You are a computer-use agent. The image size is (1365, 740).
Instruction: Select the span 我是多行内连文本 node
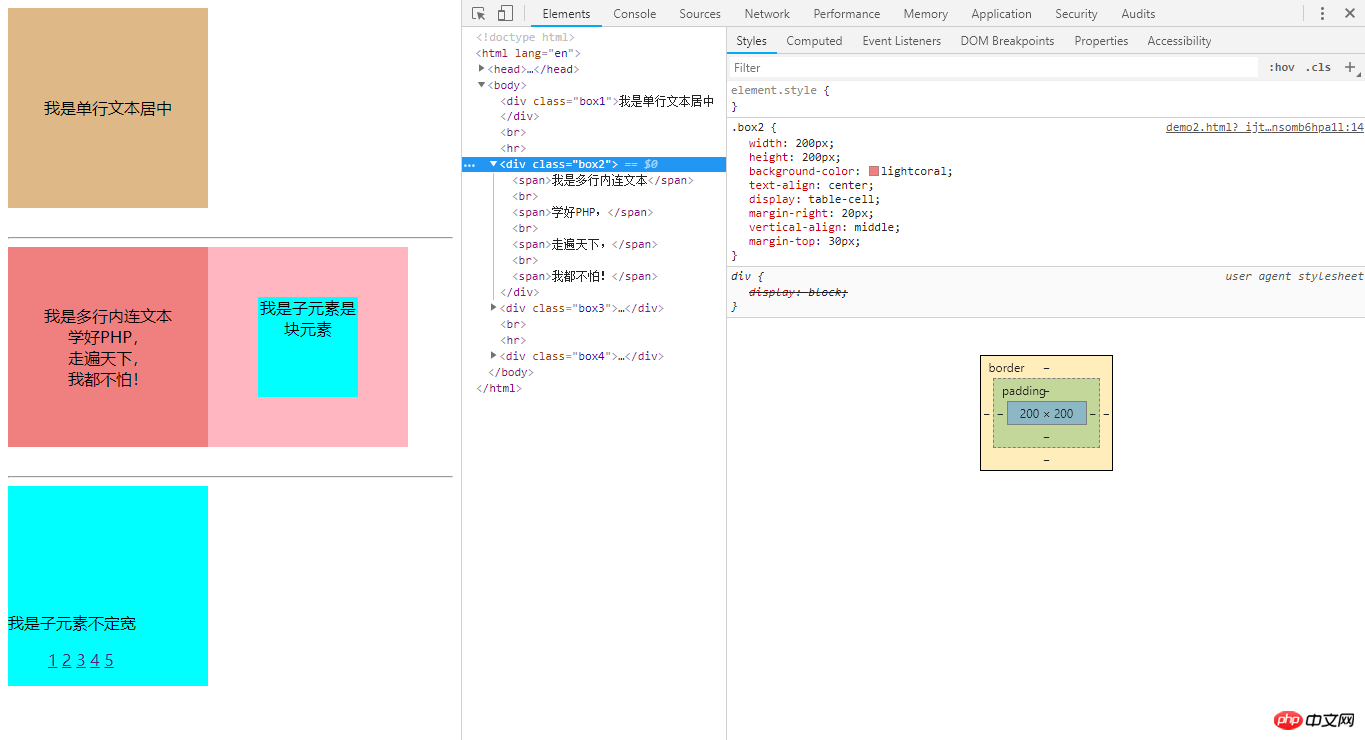click(603, 180)
